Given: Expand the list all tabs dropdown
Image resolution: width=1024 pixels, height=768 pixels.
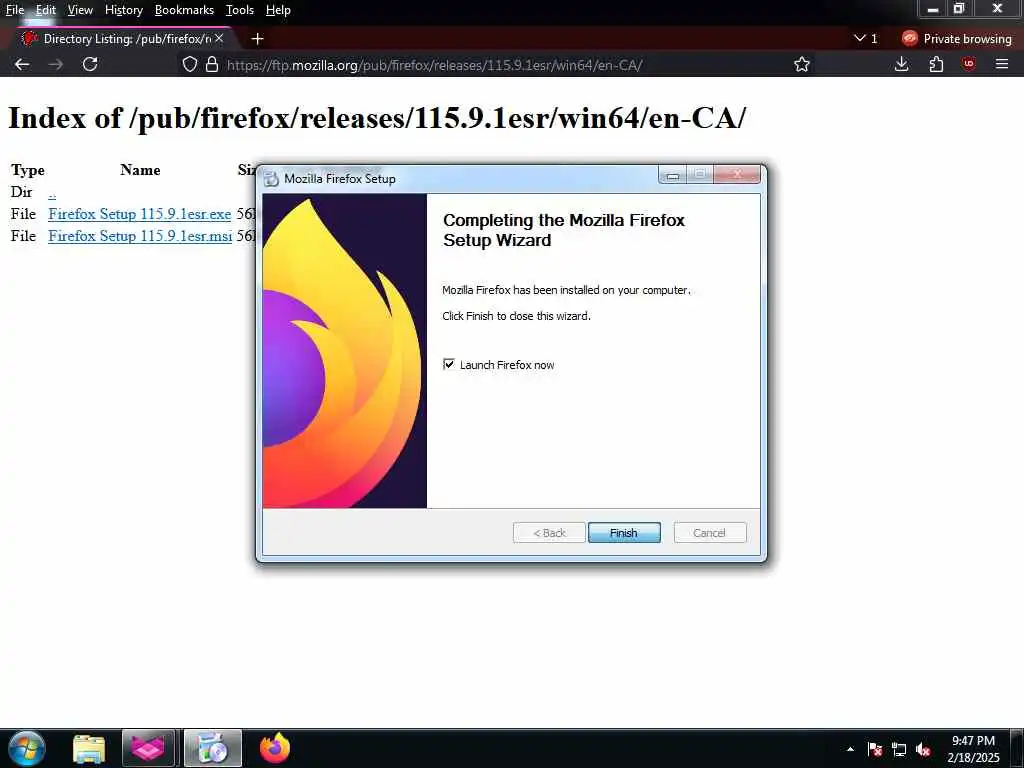Looking at the screenshot, I should point(865,39).
